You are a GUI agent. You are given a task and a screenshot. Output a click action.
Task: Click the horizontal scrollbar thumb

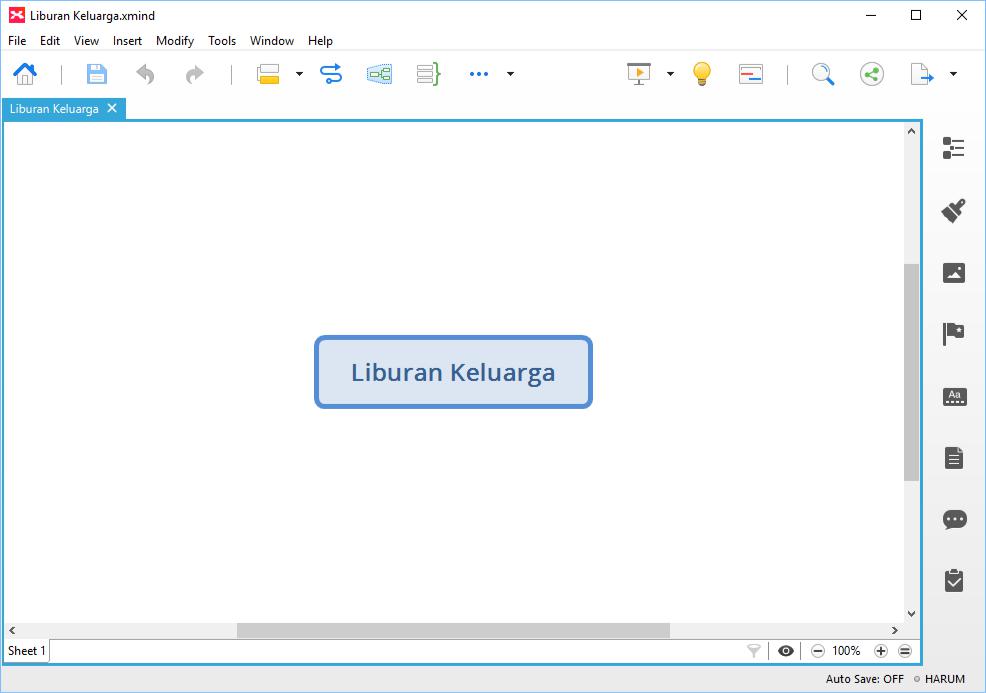coord(453,630)
